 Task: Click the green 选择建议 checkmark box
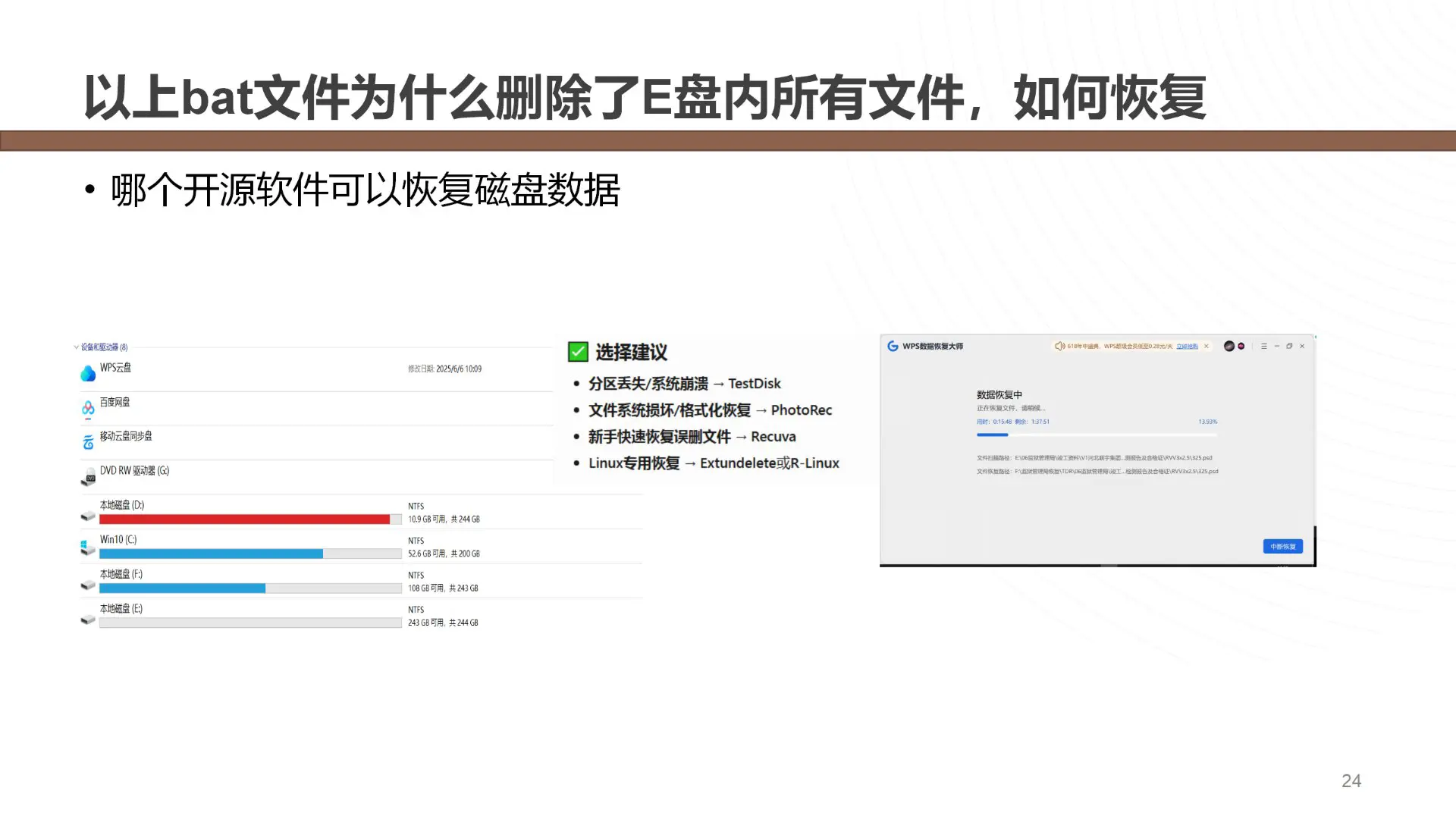point(578,352)
